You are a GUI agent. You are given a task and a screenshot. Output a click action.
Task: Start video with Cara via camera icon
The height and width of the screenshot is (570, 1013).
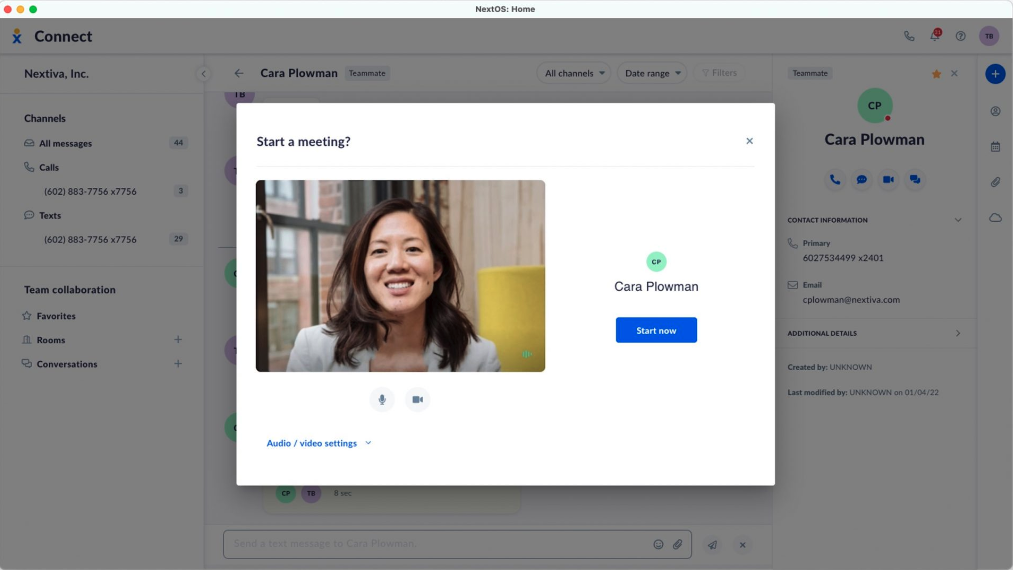tap(888, 180)
